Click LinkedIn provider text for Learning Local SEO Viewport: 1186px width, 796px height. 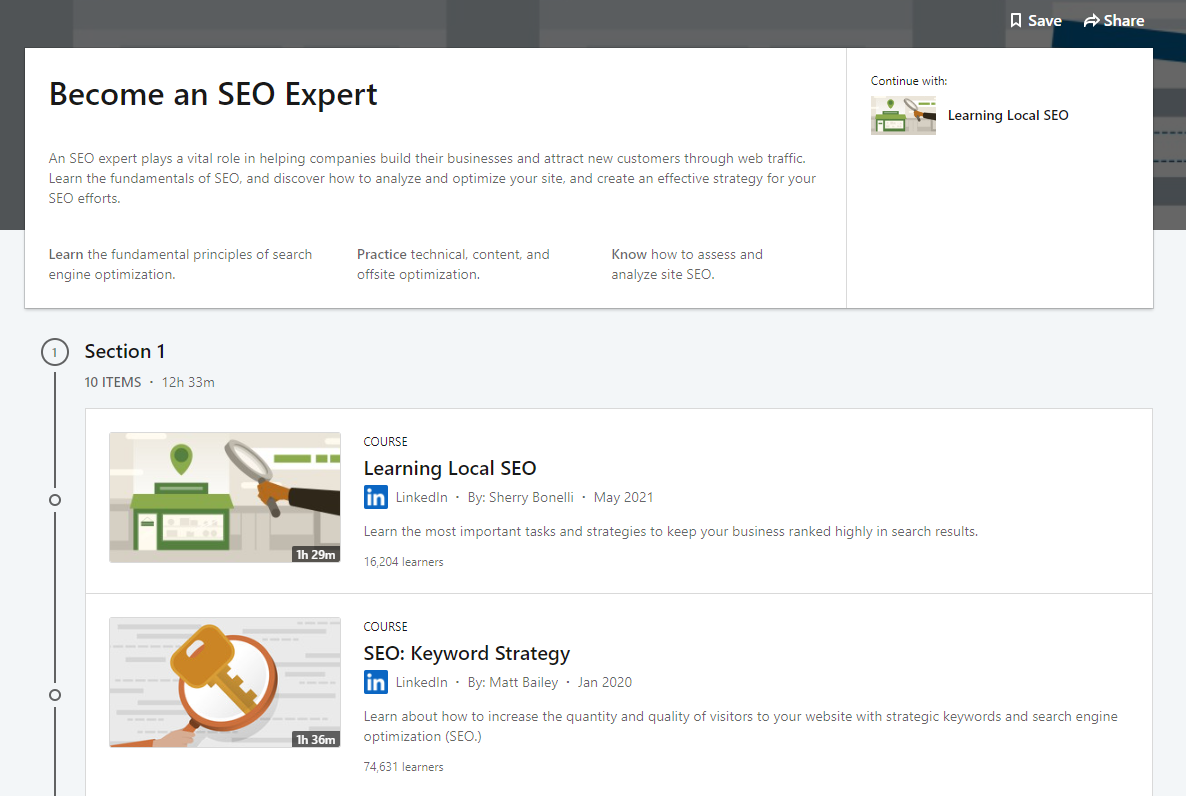[421, 497]
